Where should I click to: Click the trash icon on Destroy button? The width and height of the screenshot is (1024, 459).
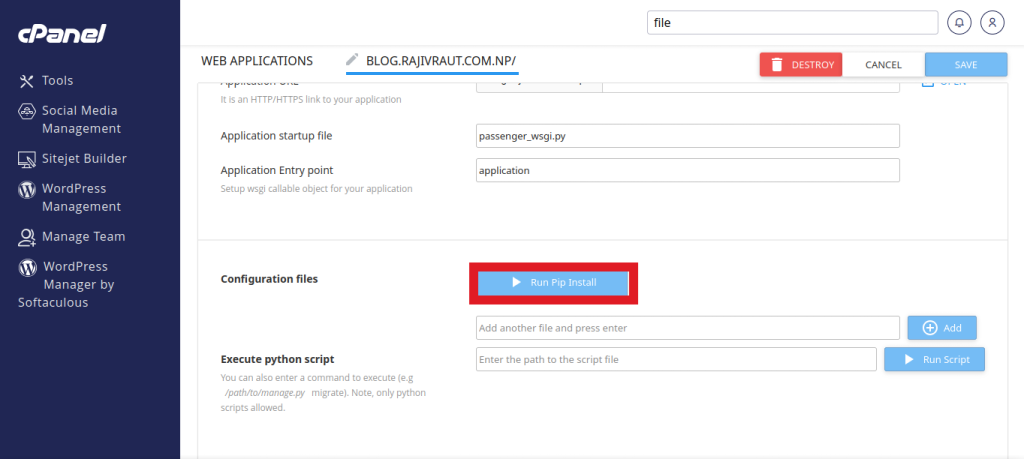[776, 65]
